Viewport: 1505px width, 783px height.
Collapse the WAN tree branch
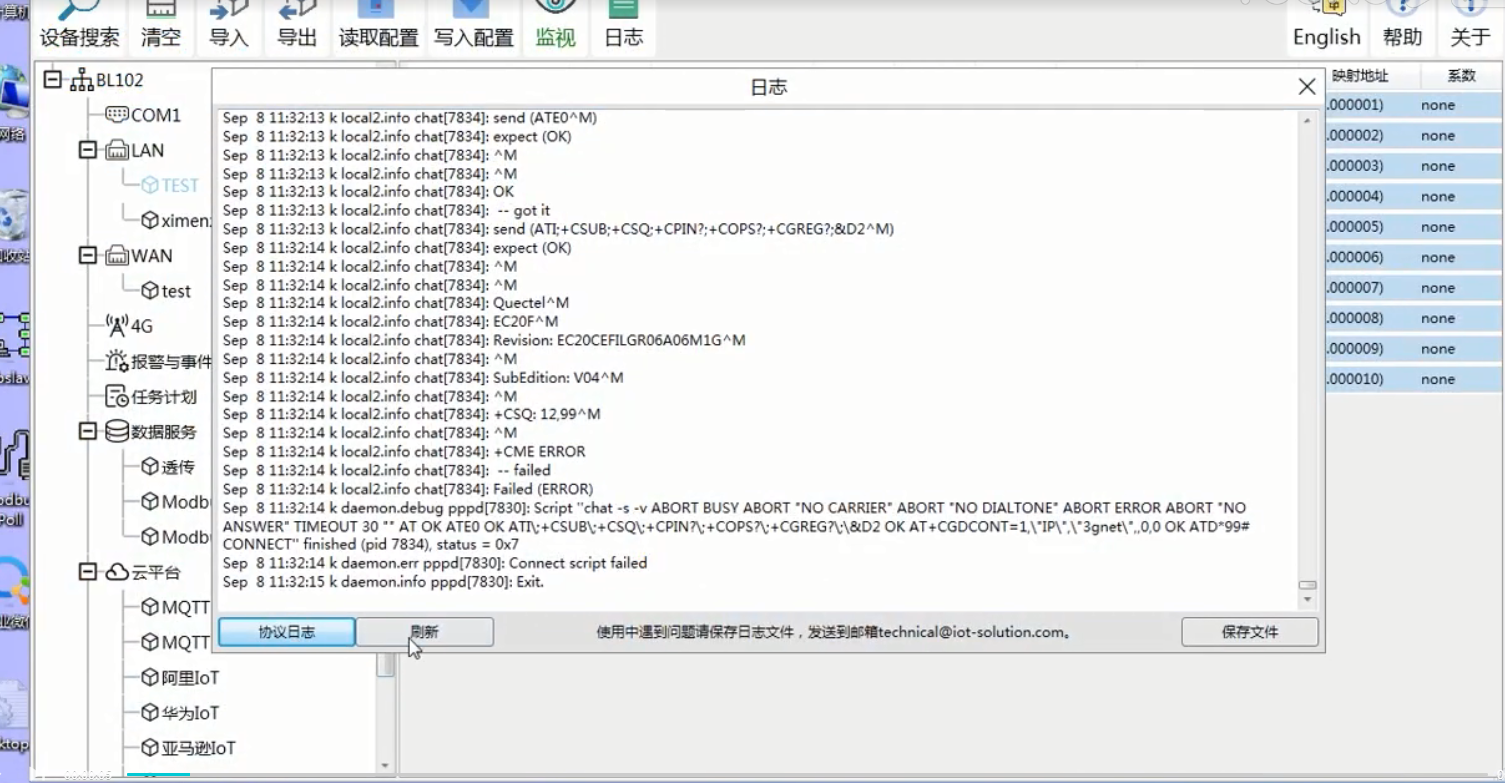88,256
